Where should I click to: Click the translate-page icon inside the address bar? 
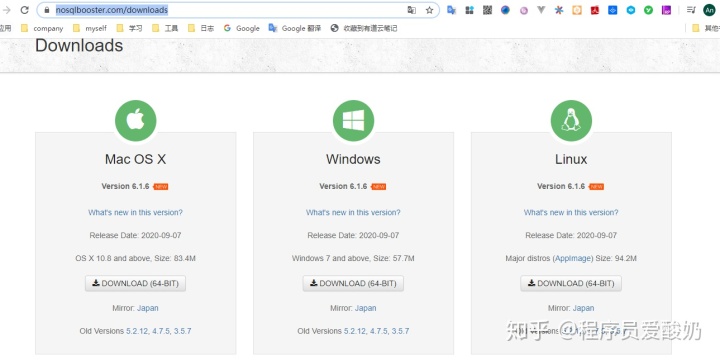tap(411, 10)
